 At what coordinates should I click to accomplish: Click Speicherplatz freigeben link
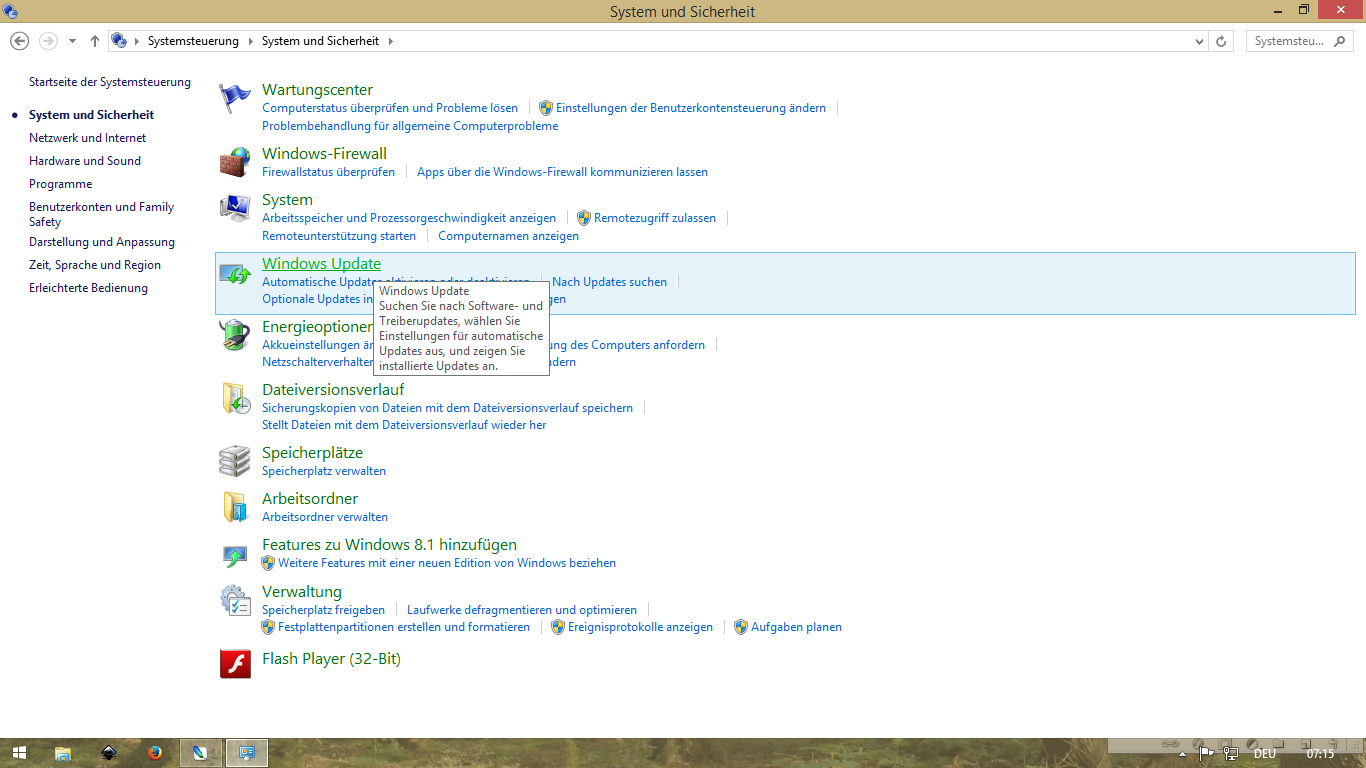(x=323, y=610)
